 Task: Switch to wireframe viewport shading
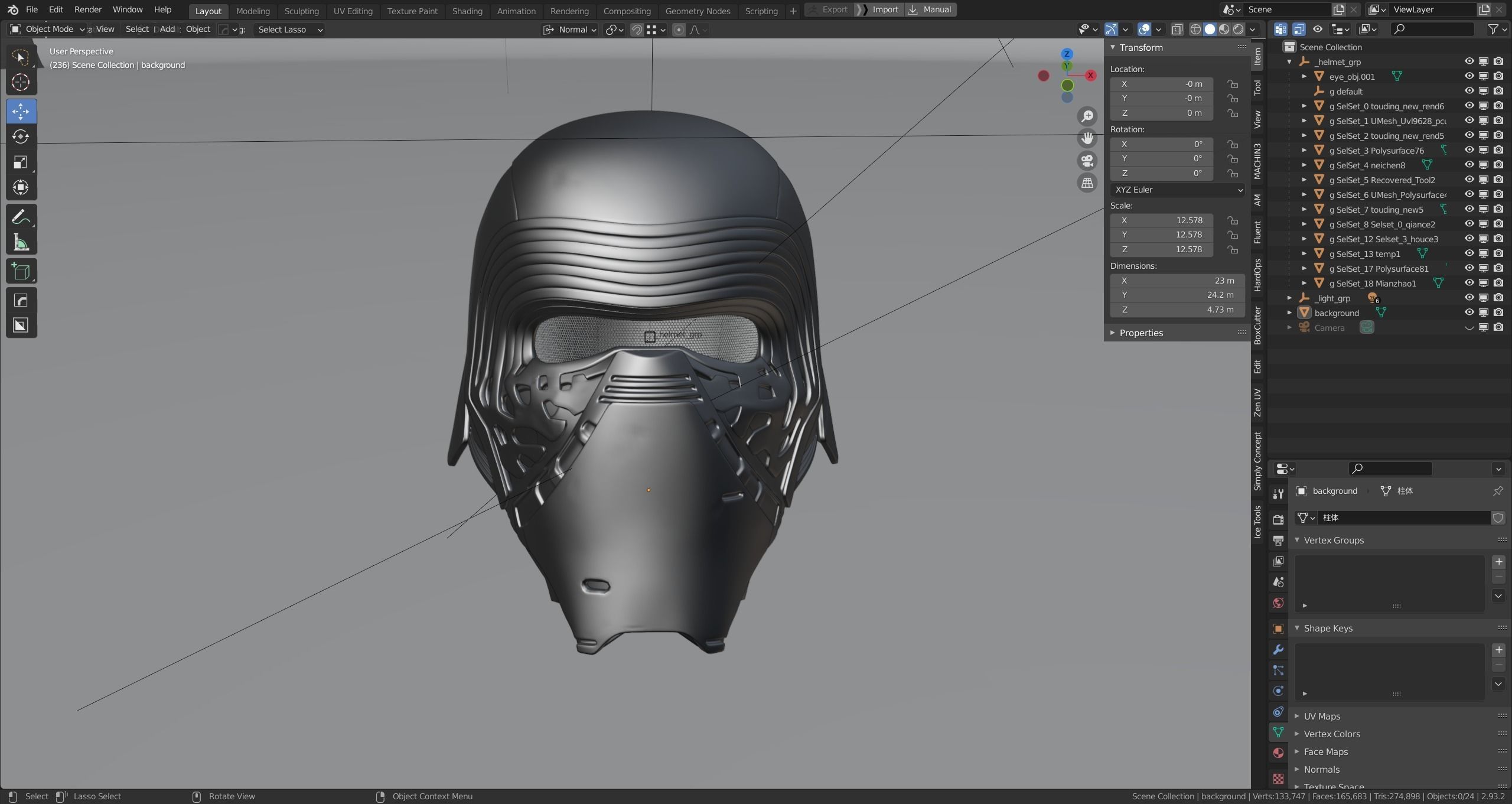(1195, 30)
